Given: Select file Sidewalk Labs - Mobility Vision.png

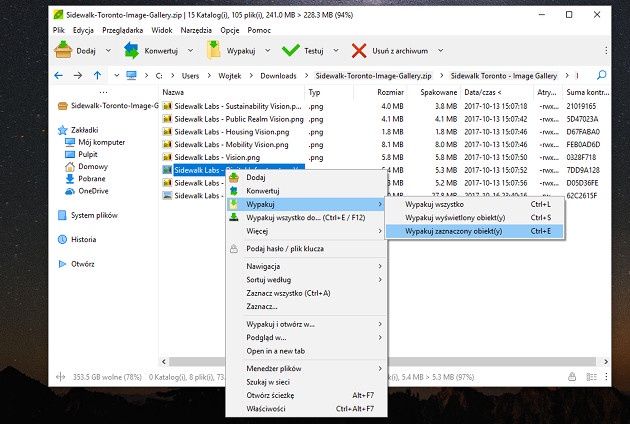Looking at the screenshot, I should click(x=231, y=145).
